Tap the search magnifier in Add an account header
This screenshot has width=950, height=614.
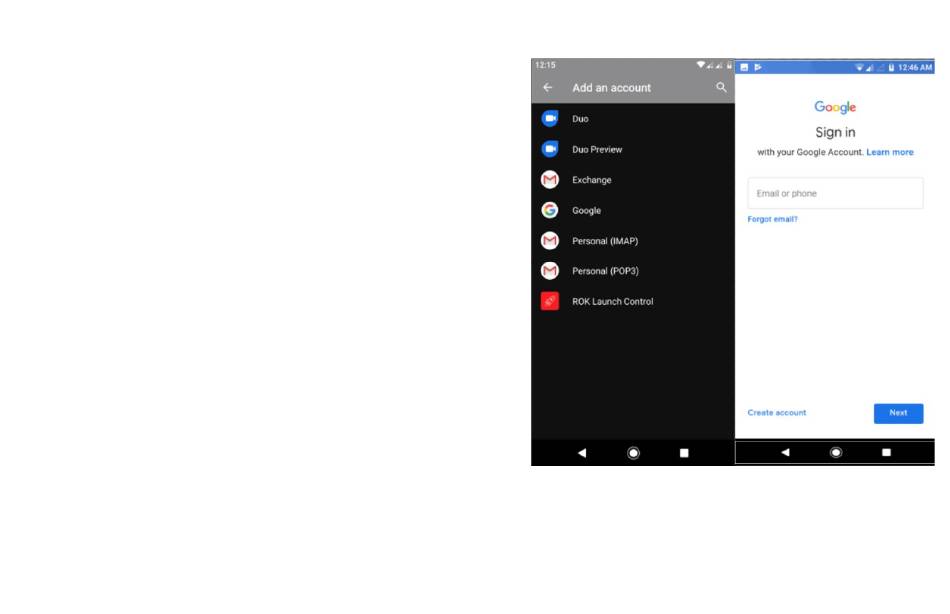click(x=721, y=88)
